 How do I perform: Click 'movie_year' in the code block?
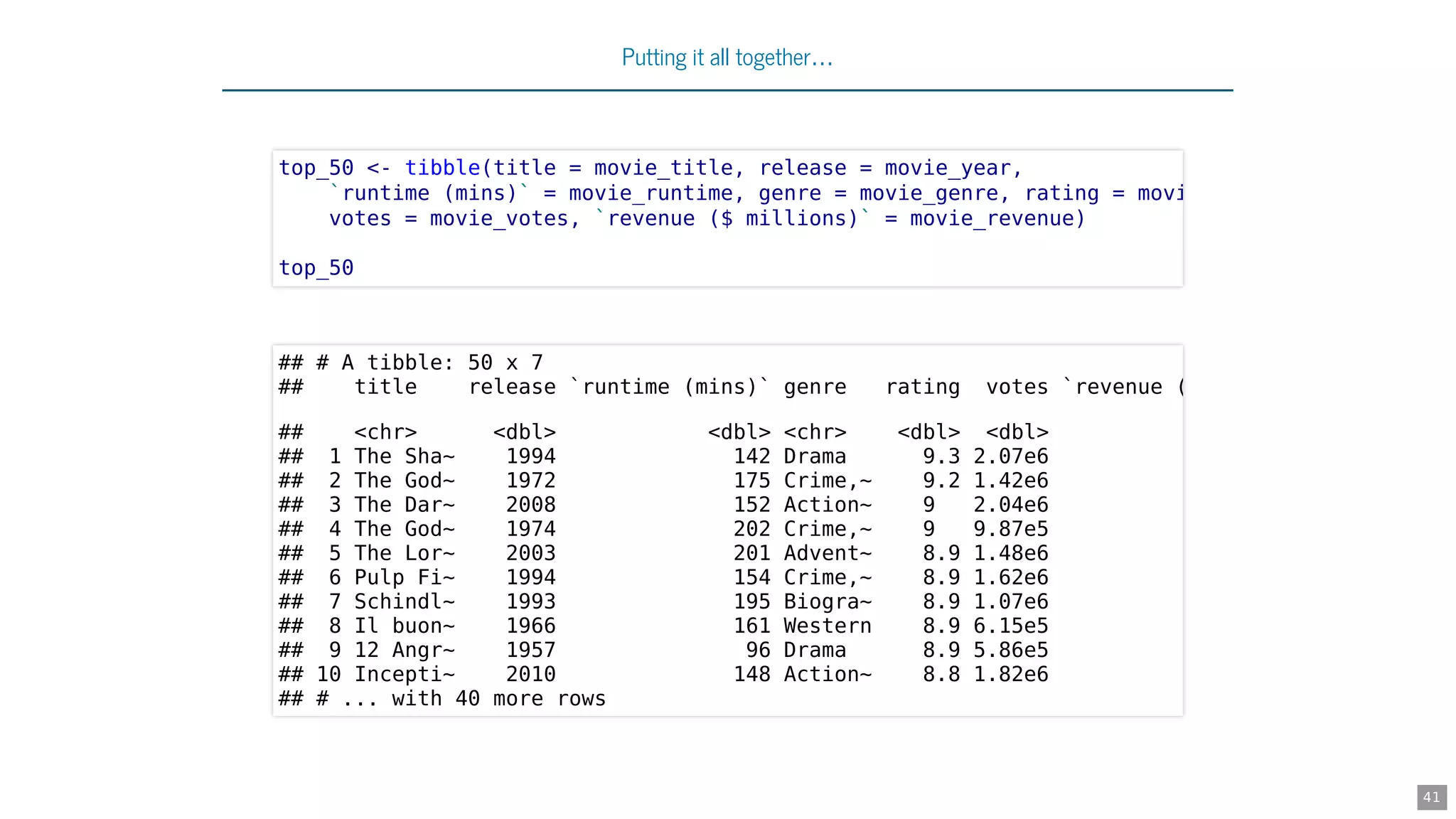[x=948, y=168]
